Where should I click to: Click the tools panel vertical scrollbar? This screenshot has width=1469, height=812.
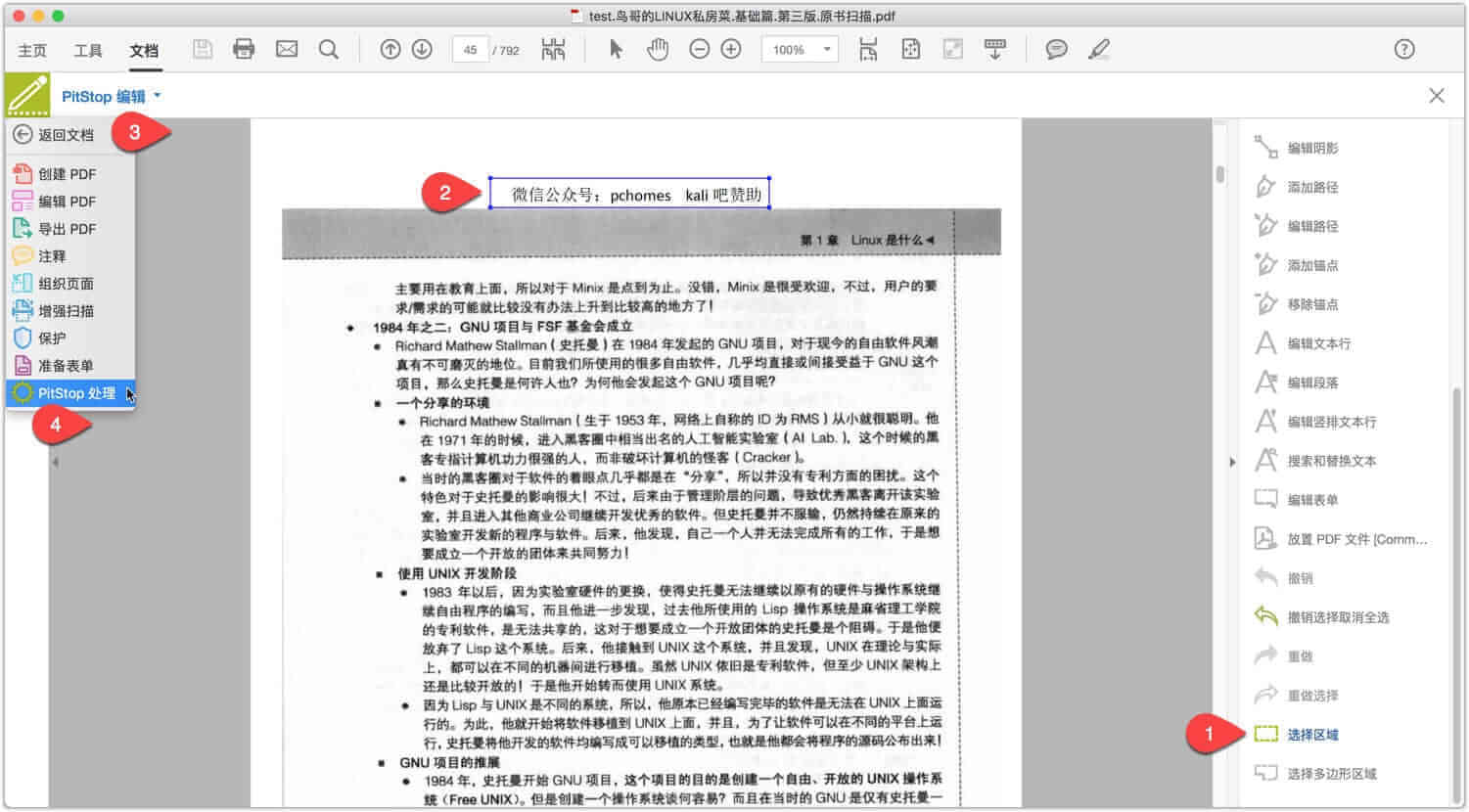(x=1457, y=597)
